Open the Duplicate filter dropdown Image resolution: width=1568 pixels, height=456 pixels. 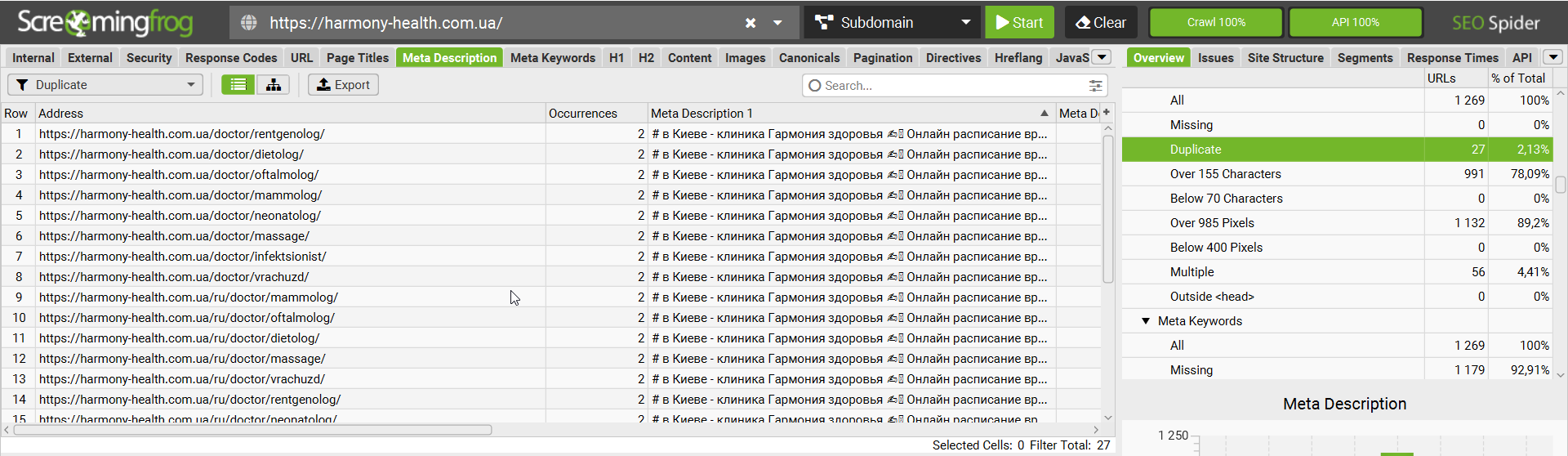pyautogui.click(x=105, y=85)
